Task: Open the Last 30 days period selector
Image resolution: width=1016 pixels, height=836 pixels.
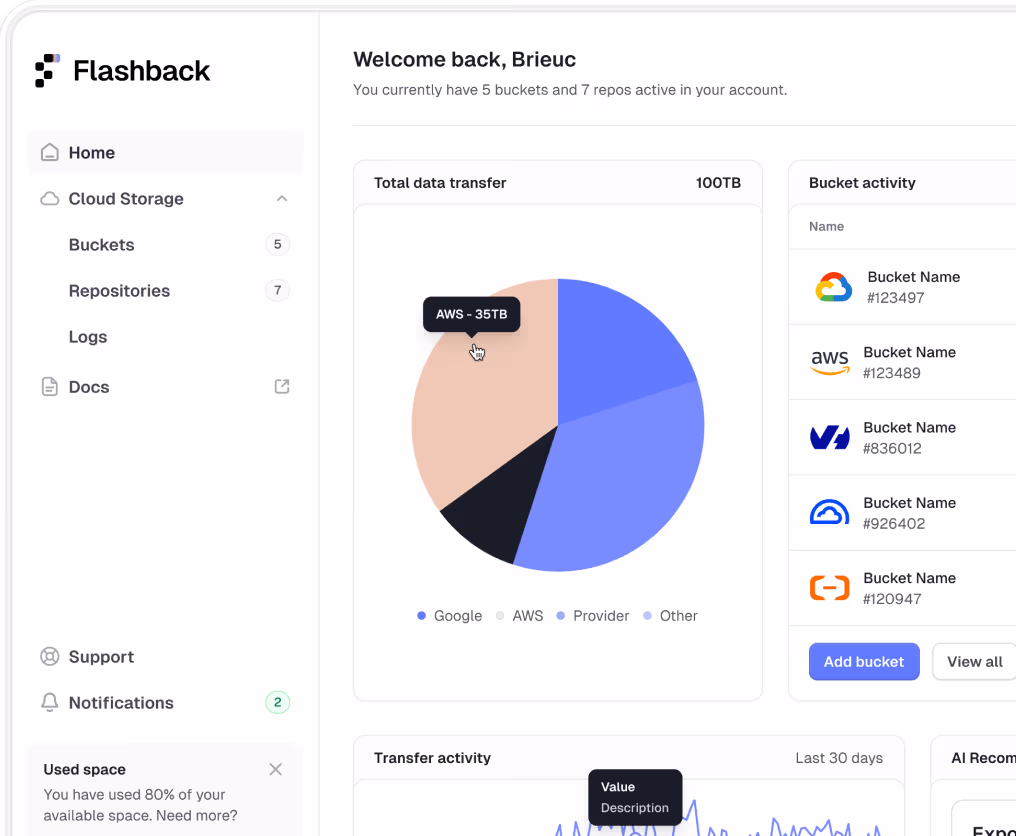Action: click(x=838, y=758)
